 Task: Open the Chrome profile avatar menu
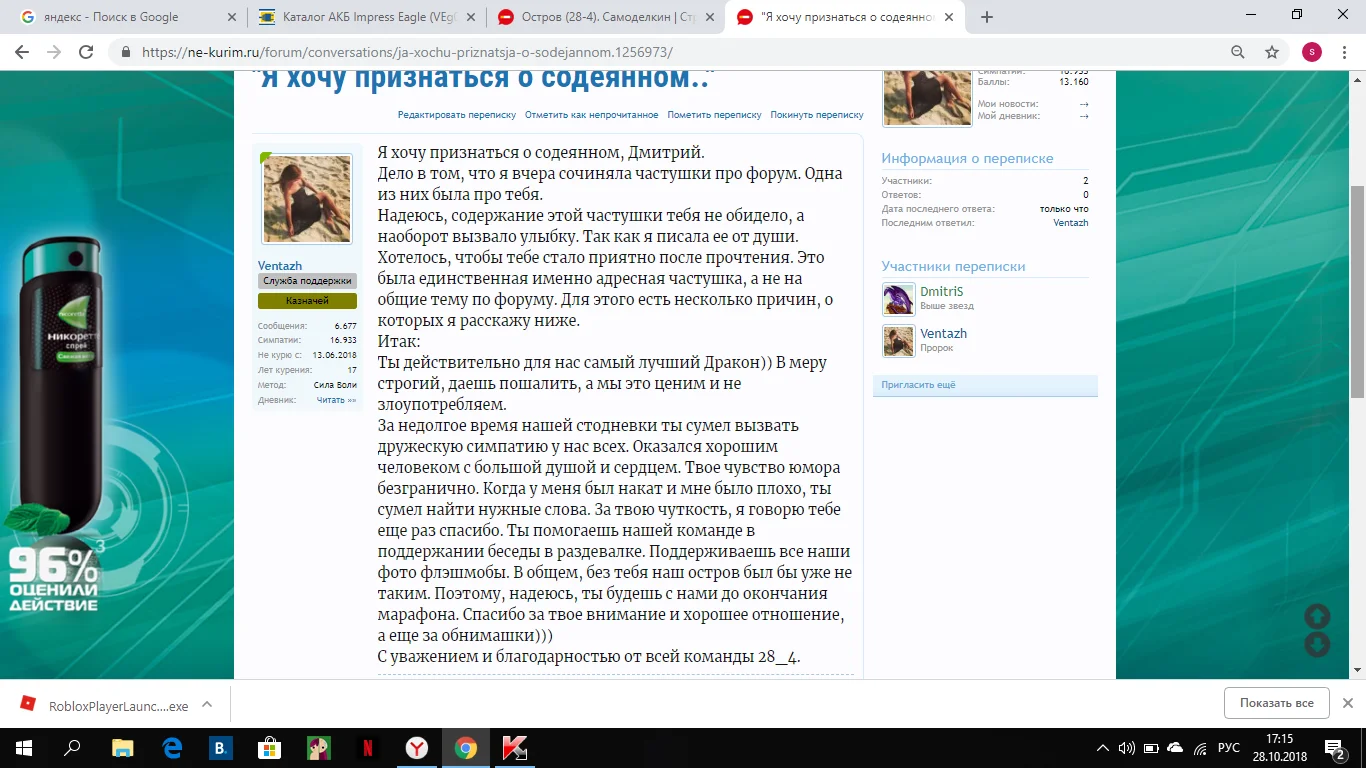pyautogui.click(x=1312, y=52)
